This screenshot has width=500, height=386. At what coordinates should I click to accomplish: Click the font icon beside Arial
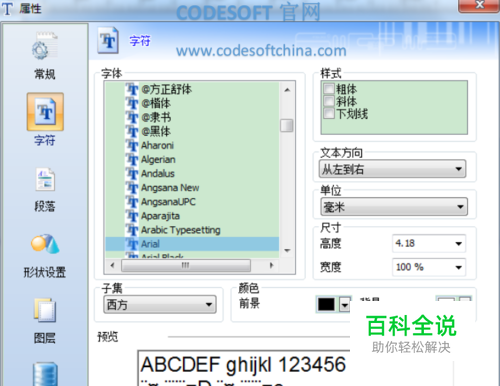coord(132,244)
